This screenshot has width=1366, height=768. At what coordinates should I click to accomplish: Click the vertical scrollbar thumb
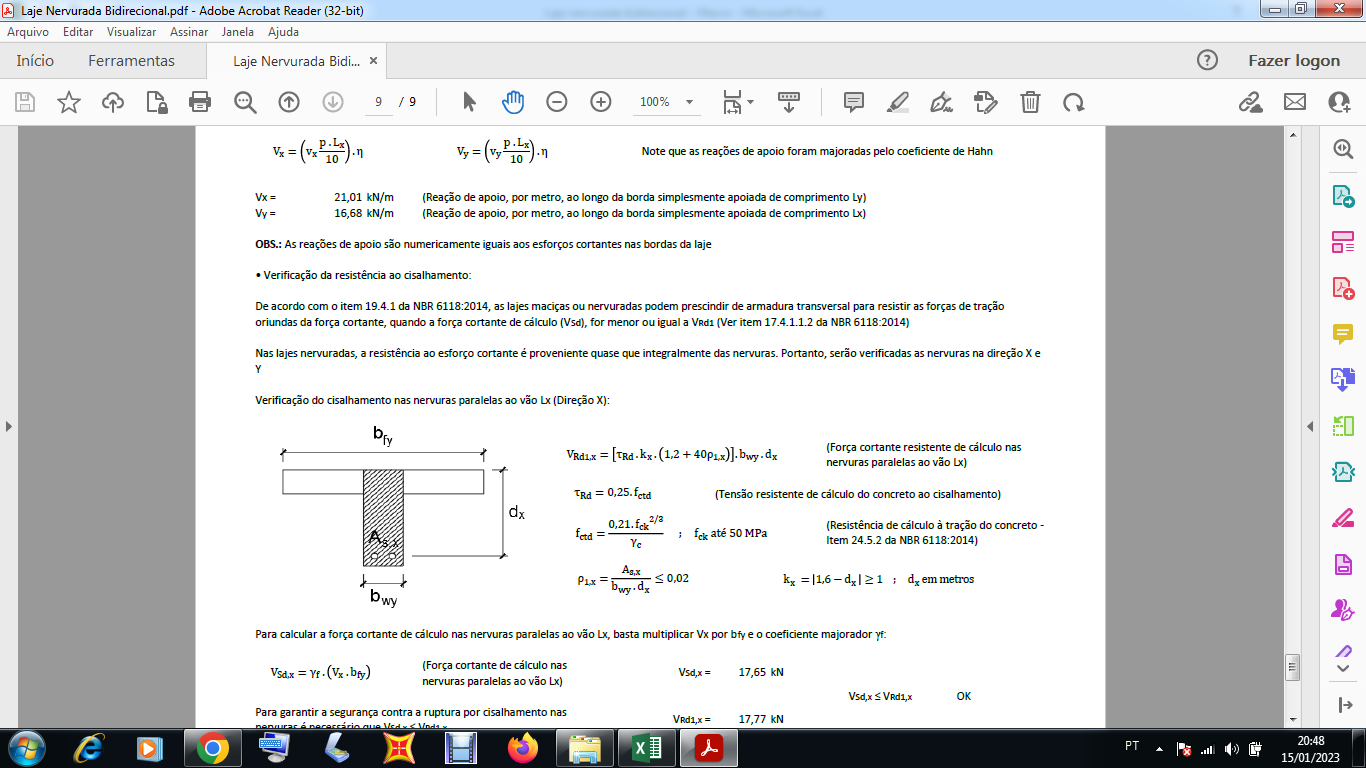[x=1291, y=666]
